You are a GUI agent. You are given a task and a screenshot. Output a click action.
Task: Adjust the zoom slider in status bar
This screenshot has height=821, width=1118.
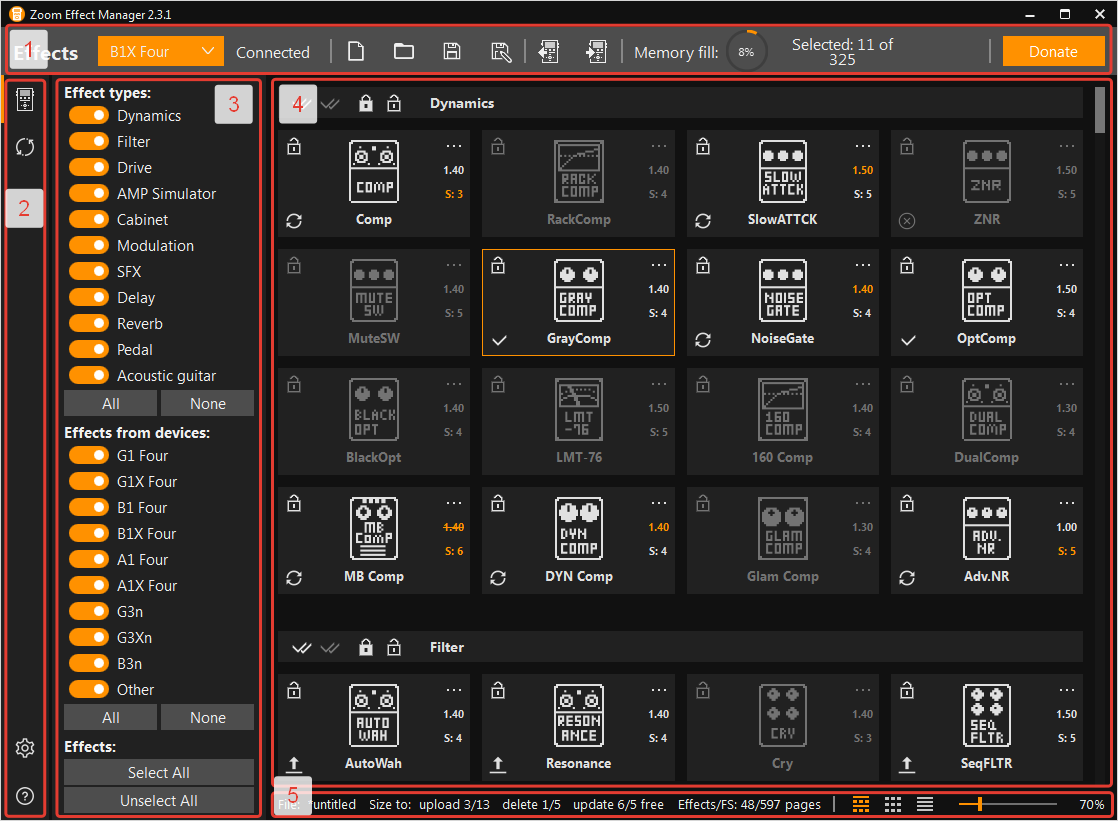point(980,804)
